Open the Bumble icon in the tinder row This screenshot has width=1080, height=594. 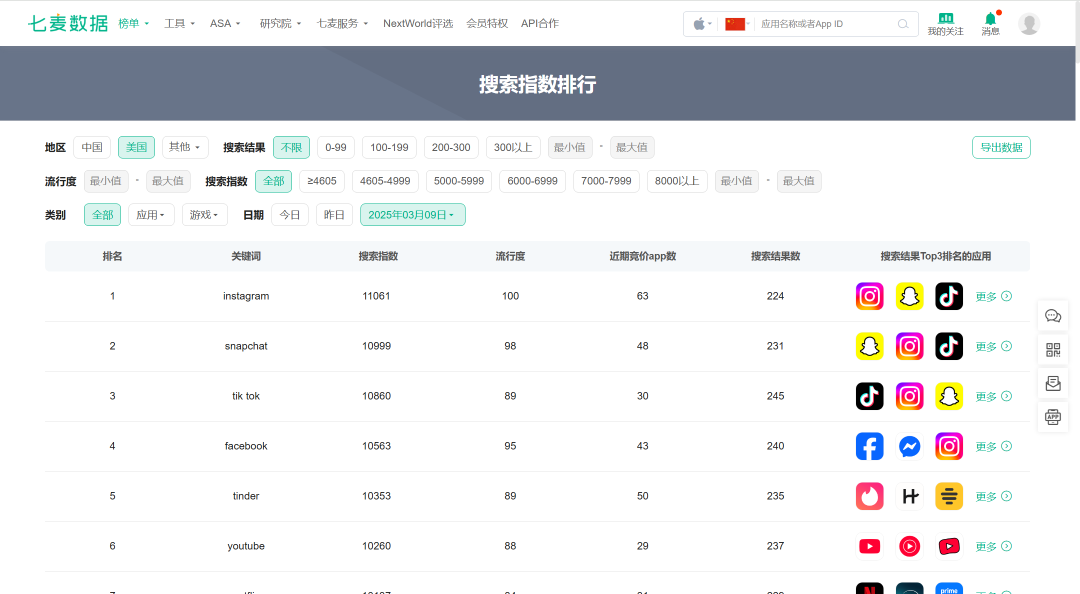[x=949, y=496]
